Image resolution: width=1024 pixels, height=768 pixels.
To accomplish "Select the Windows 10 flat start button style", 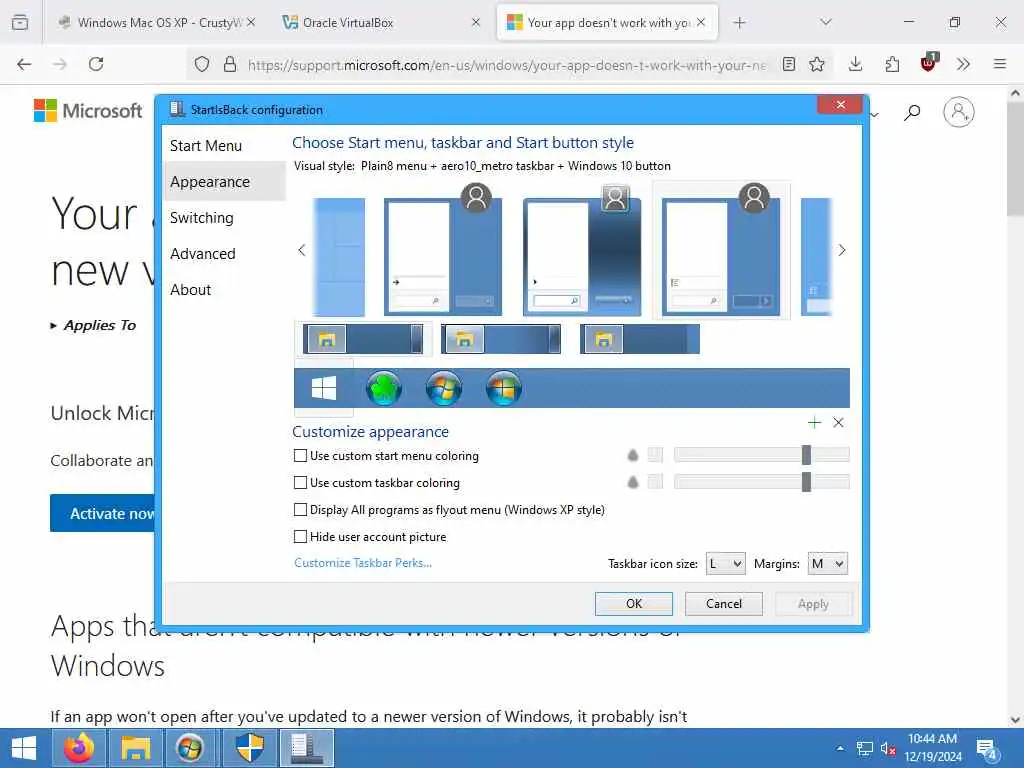I will coord(324,389).
